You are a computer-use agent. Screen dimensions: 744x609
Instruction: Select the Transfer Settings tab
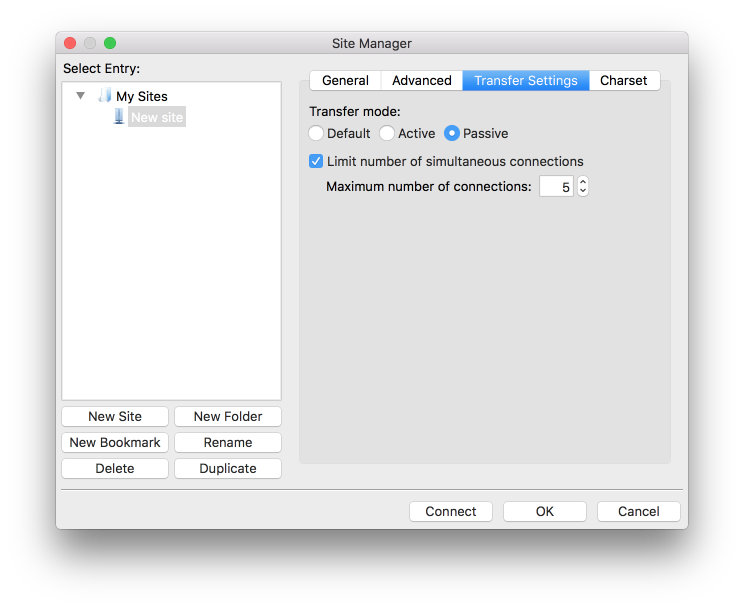(x=526, y=80)
